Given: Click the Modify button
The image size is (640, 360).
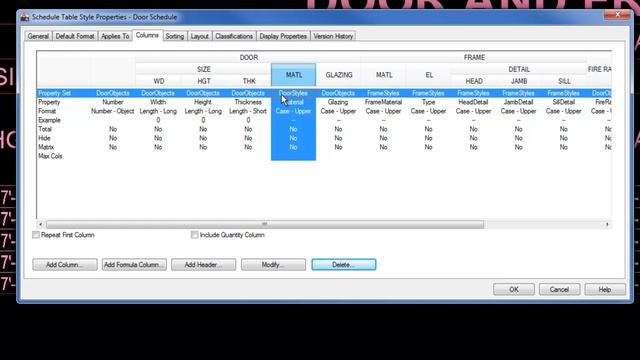Looking at the screenshot, I should coord(273,264).
